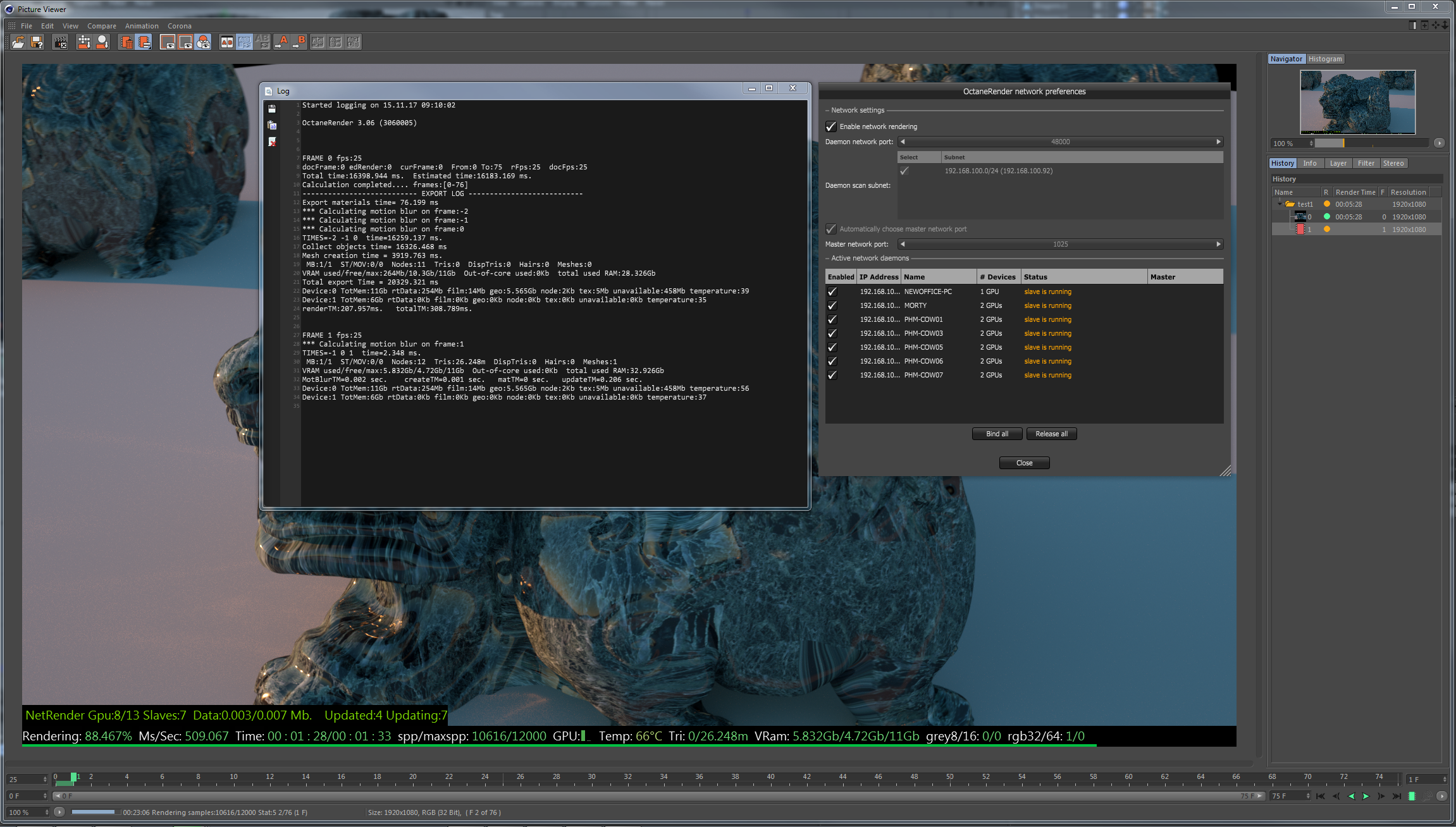Toggle the AB compare icon
Viewport: 1456px width, 827px height.
click(226, 42)
